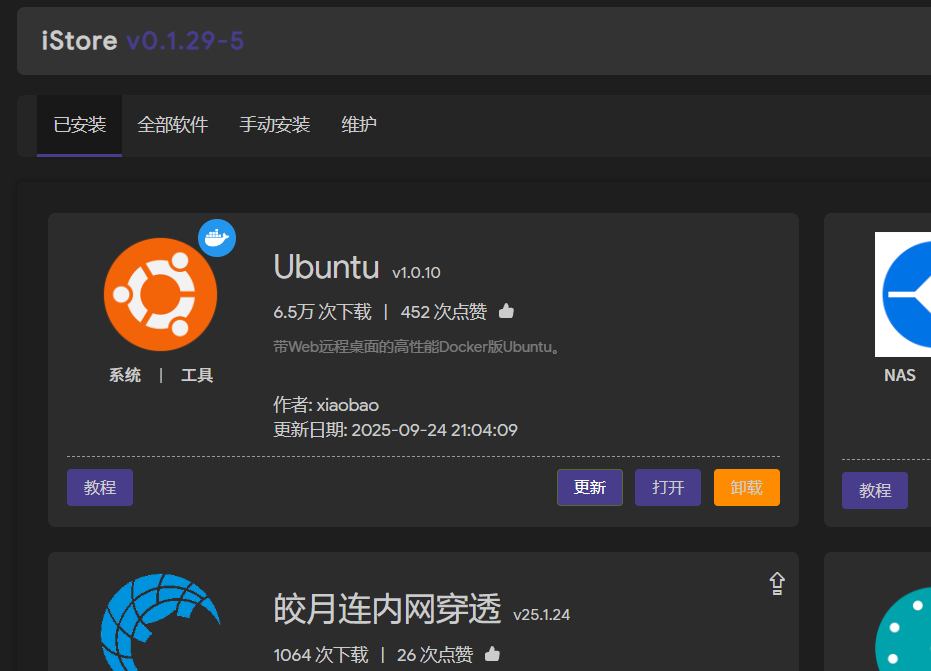This screenshot has height=671, width=931.
Task: Click the 系统 category tag under Ubuntu
Action: pos(125,376)
